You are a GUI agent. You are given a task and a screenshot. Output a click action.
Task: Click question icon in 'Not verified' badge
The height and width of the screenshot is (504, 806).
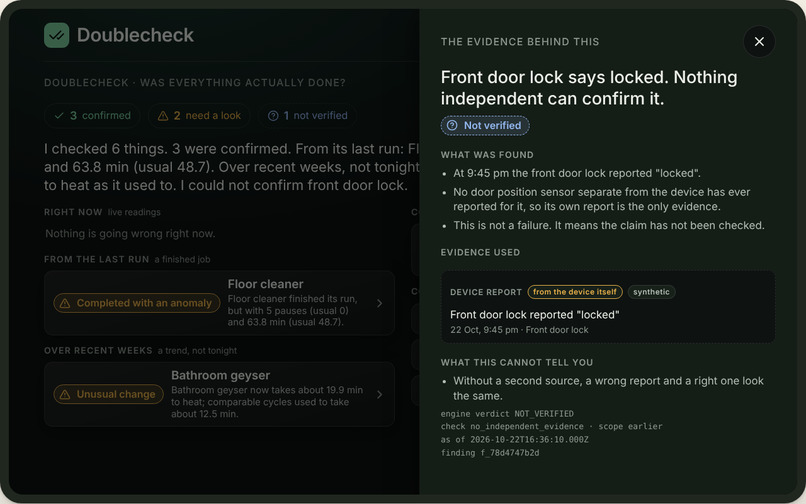pyautogui.click(x=452, y=125)
